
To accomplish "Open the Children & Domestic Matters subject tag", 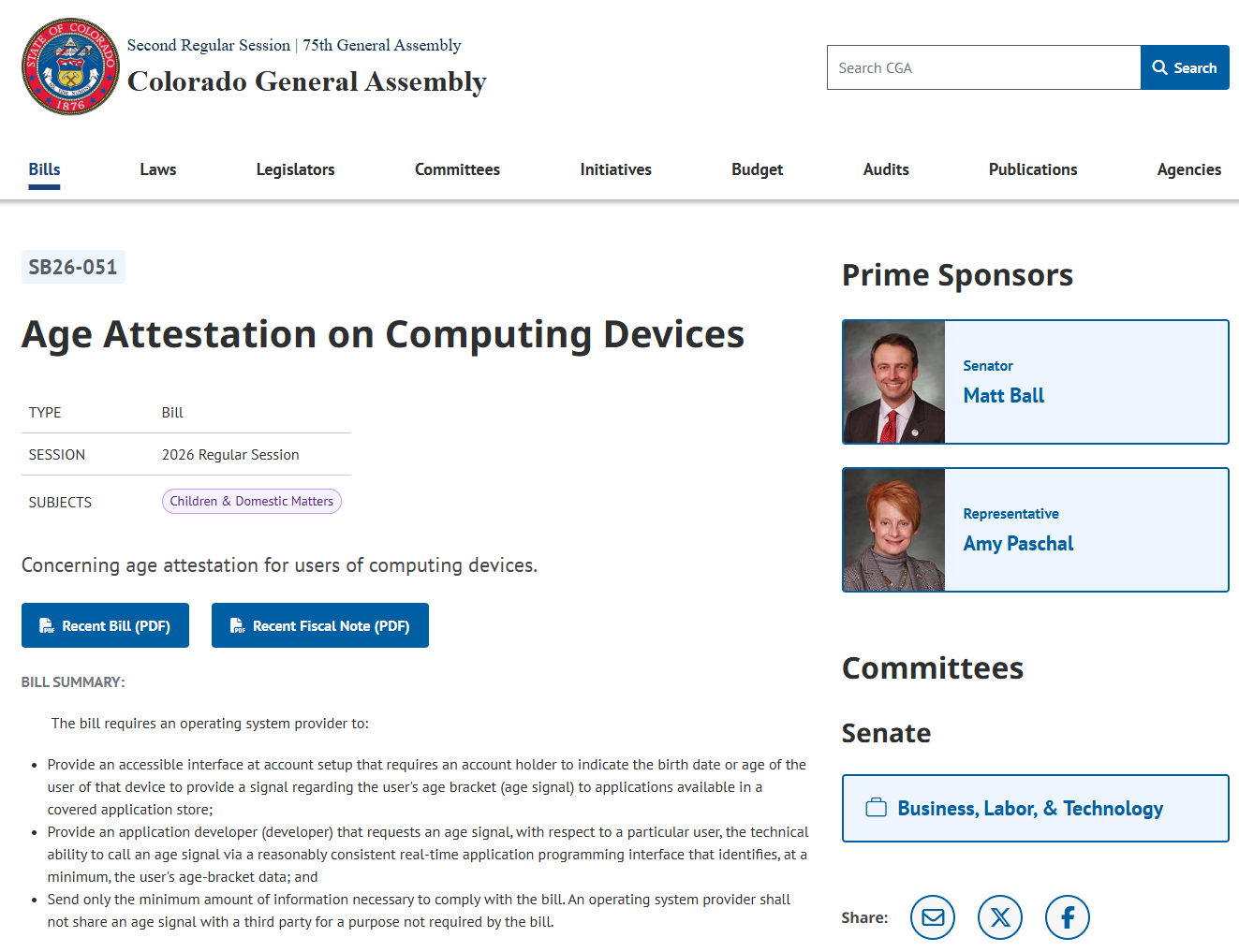I will [x=251, y=502].
